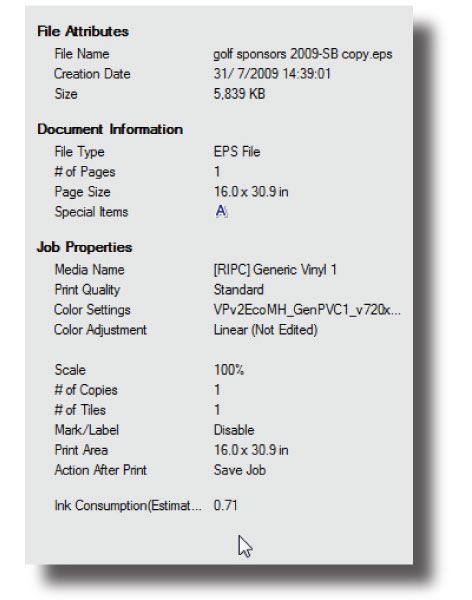Select the Job Properties heading
This screenshot has width=472, height=600.
[x=85, y=247]
